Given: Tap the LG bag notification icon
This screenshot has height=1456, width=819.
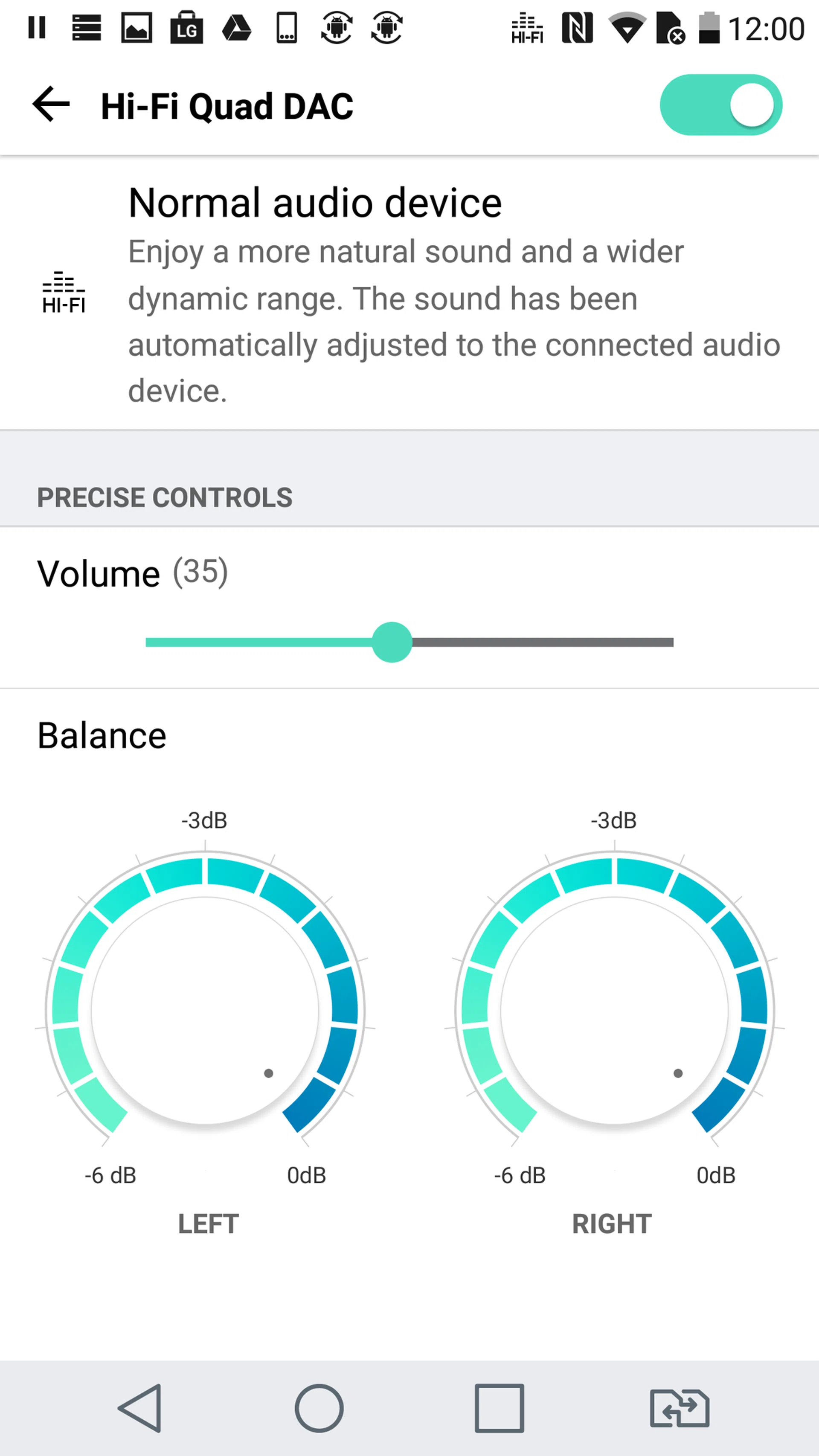Looking at the screenshot, I should (186, 28).
